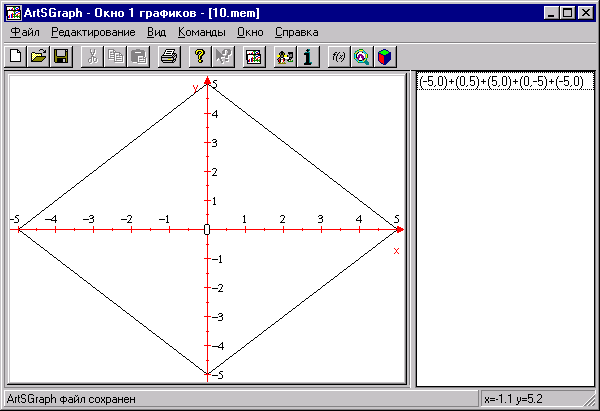This screenshot has width=600, height=411.
Task: Click the f(x) function icon
Action: (x=338, y=57)
